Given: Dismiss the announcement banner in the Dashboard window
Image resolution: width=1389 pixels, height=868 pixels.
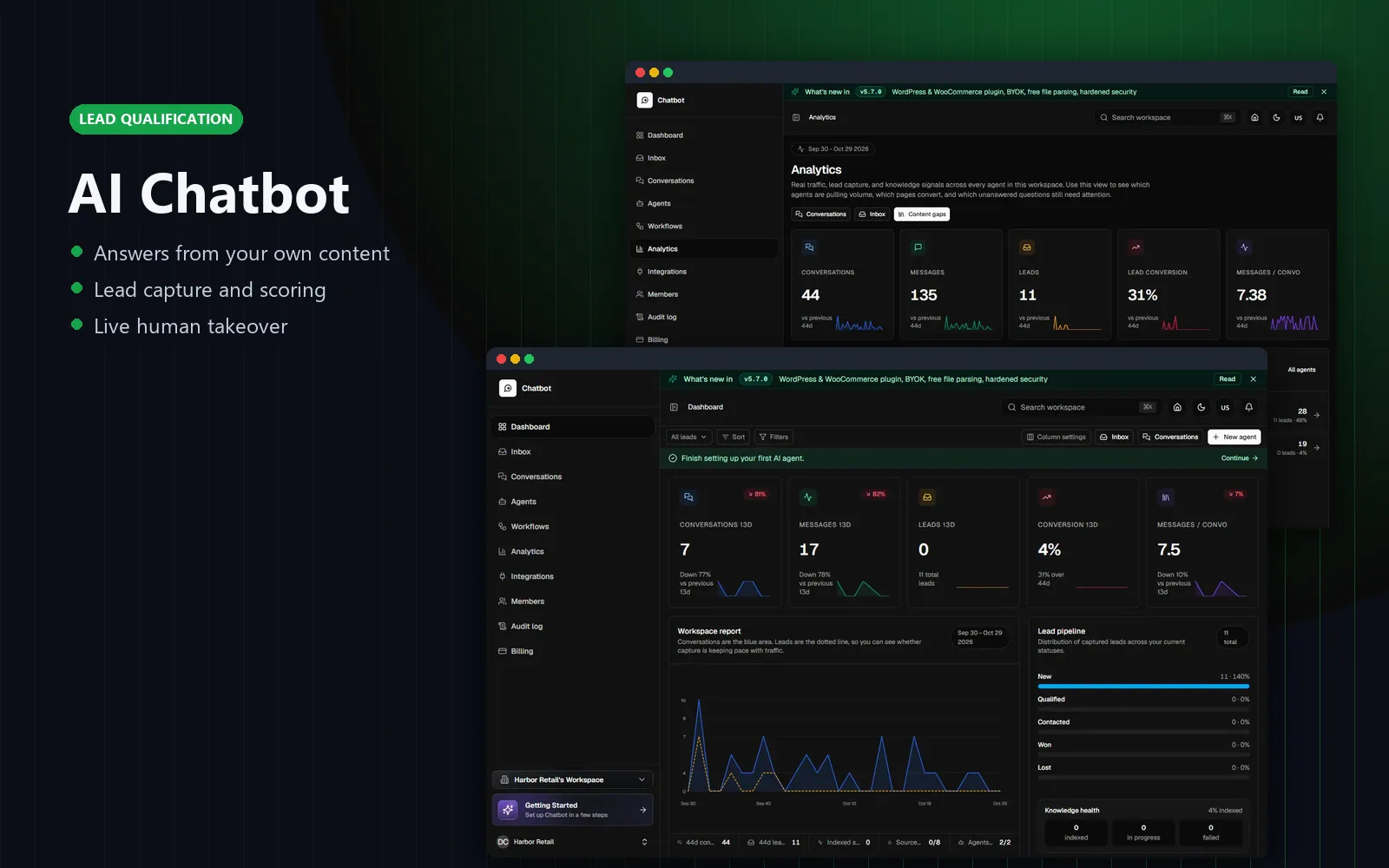Looking at the screenshot, I should click(1254, 379).
